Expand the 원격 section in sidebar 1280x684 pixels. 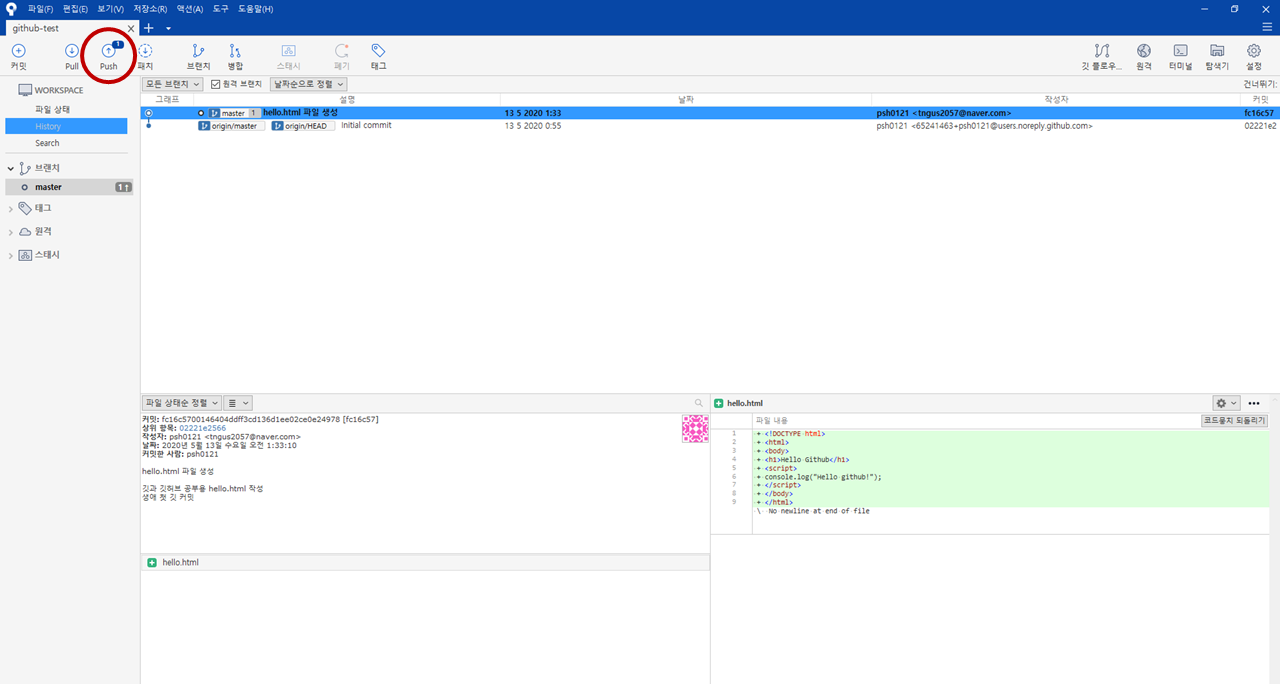11,231
